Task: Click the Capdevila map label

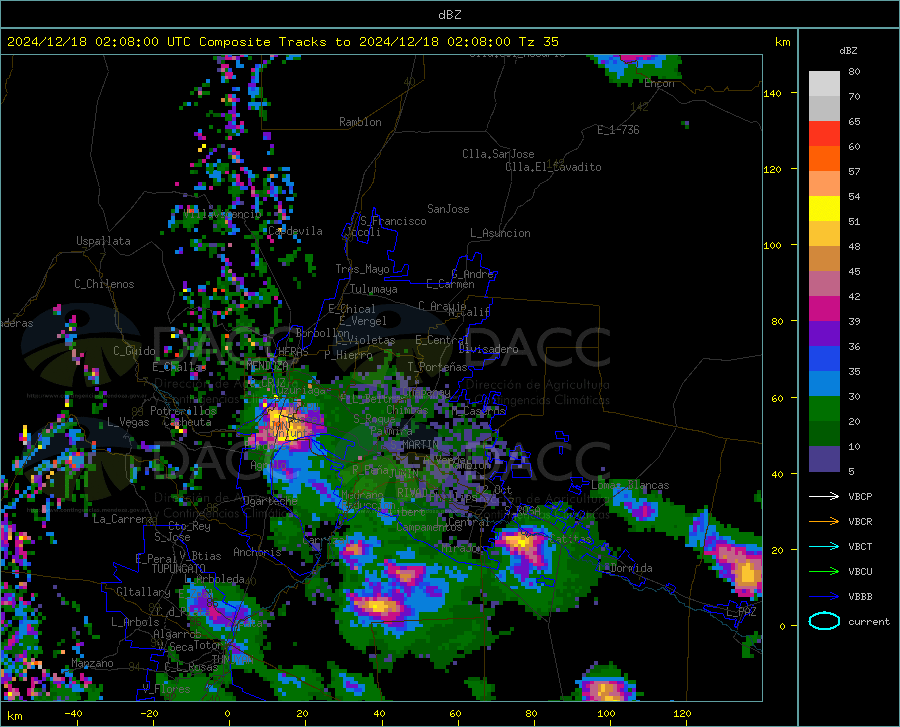Action: pos(295,231)
